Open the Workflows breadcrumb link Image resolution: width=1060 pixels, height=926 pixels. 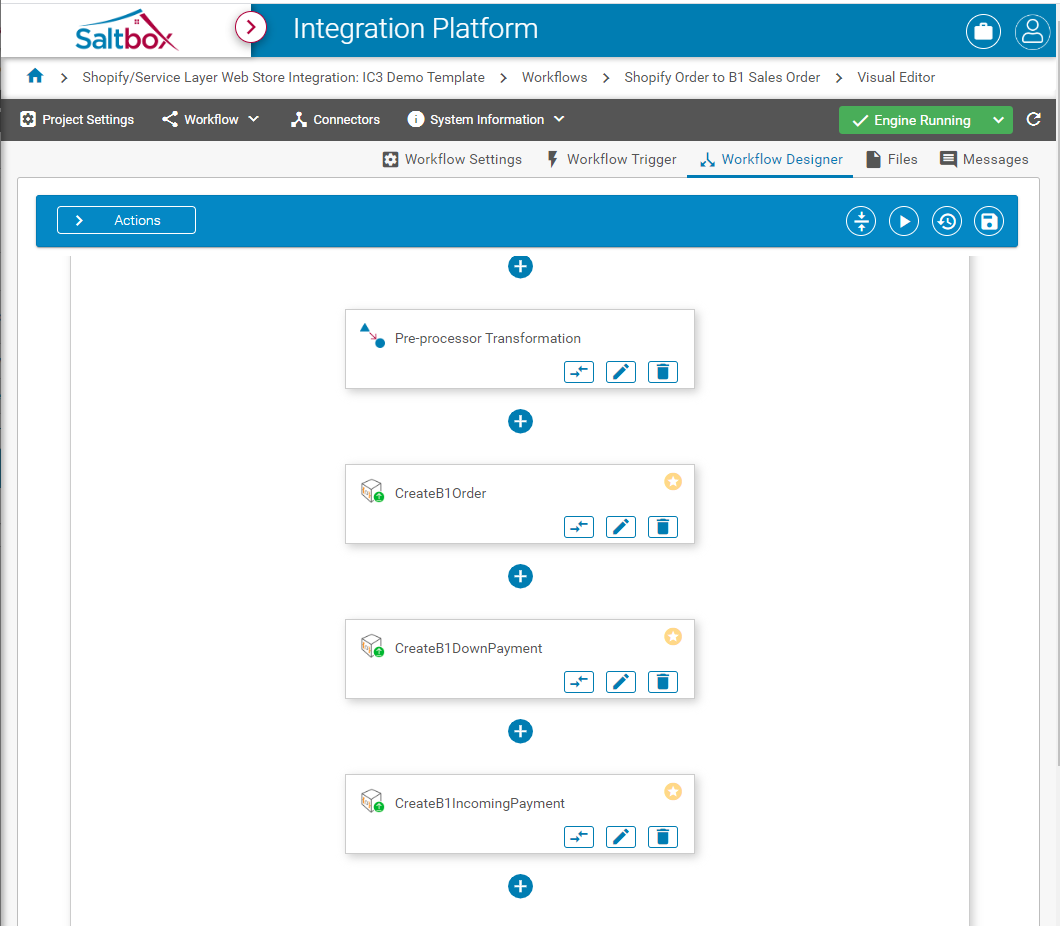(554, 77)
